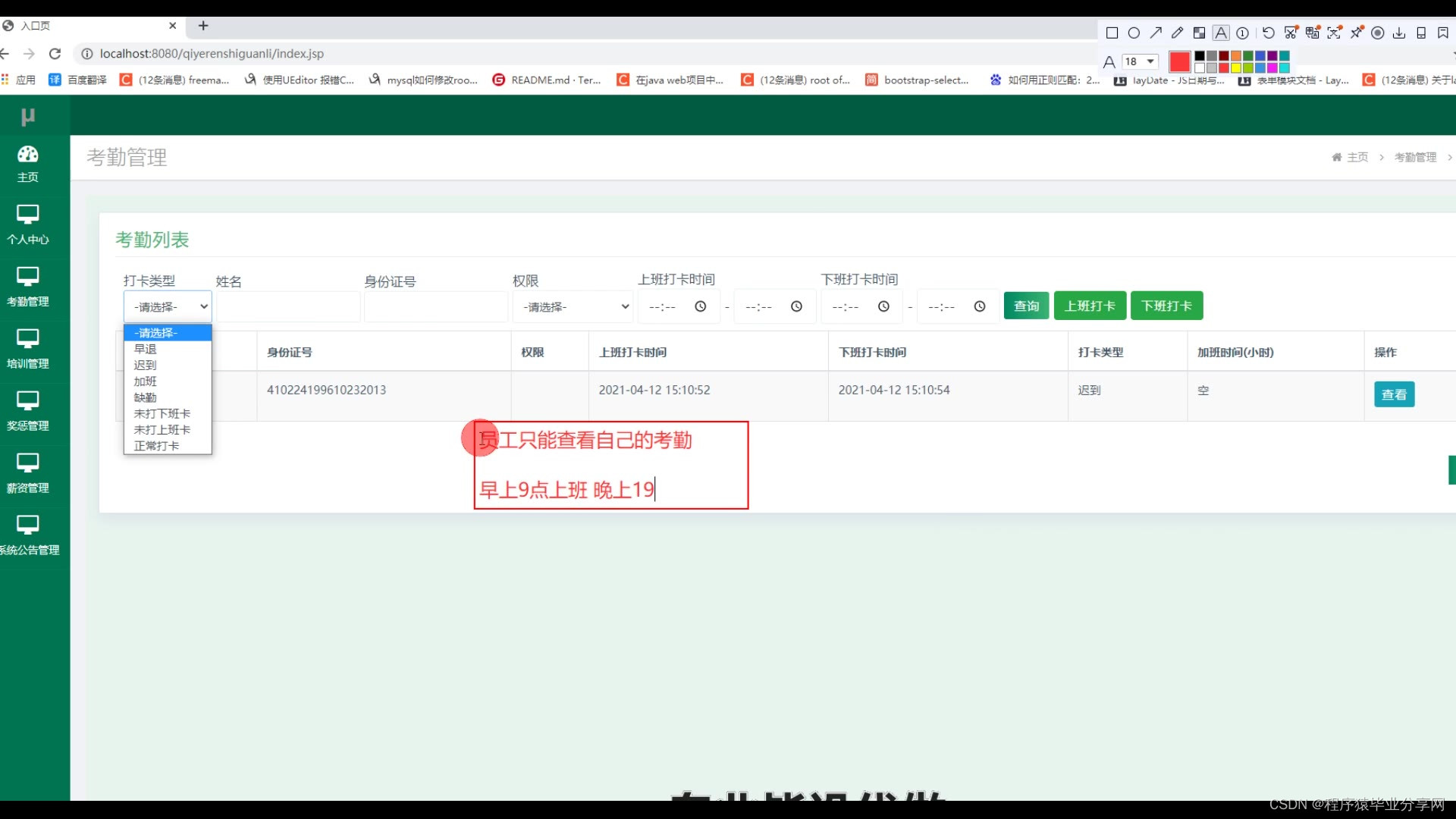Select the ellipse annotation tool
The image size is (1456, 819).
tap(1134, 33)
